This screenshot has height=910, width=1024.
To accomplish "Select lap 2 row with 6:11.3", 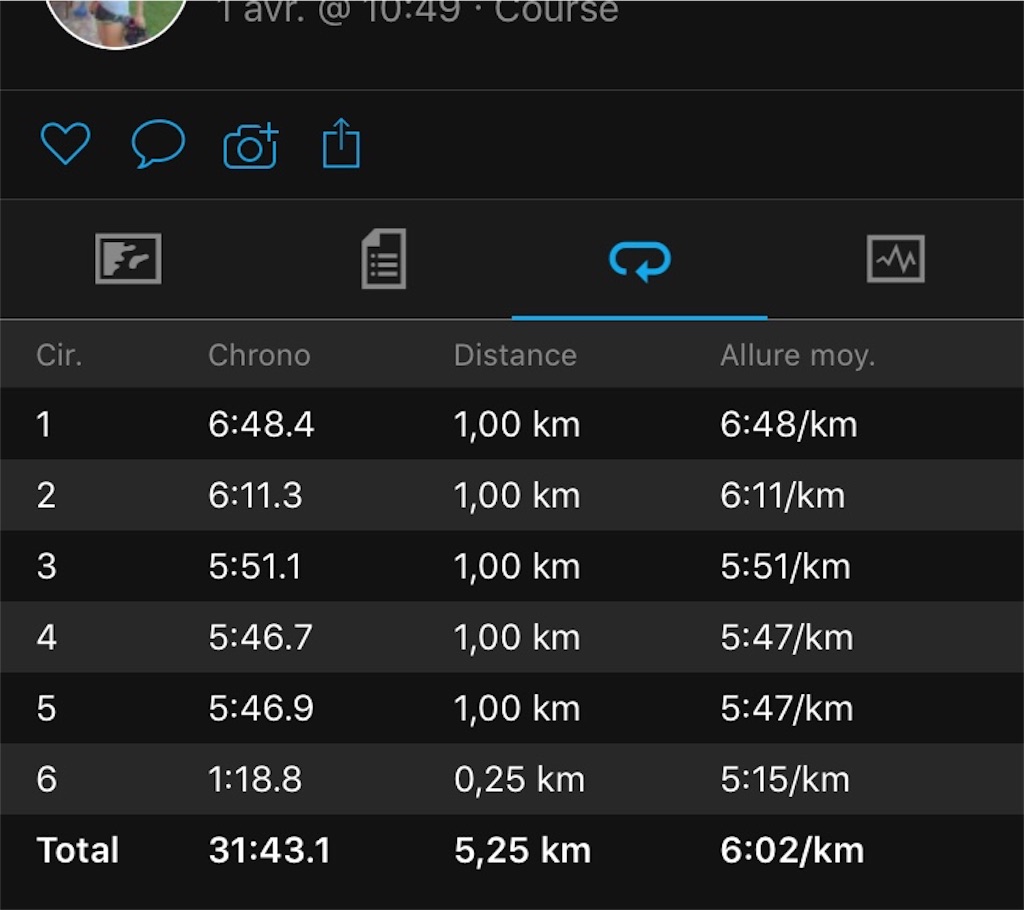I will (512, 495).
